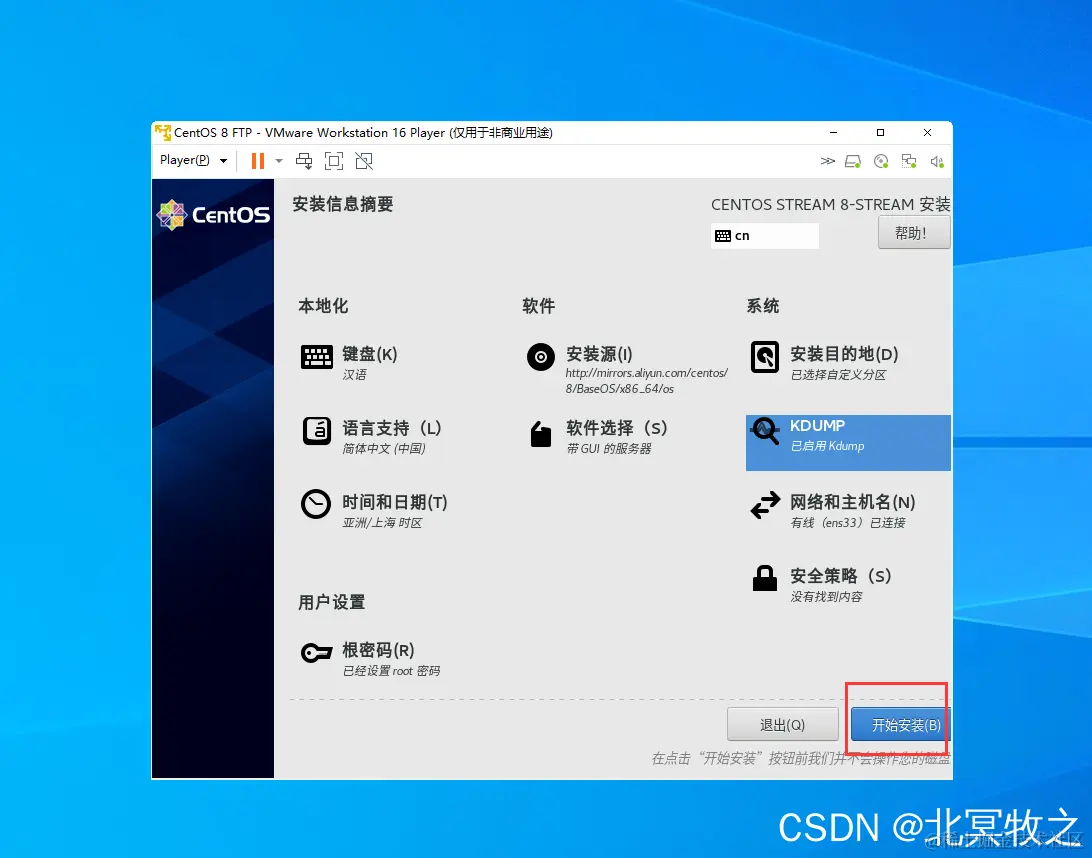Click Send Ctrl+Alt+Del toolbar icon

tap(304, 161)
